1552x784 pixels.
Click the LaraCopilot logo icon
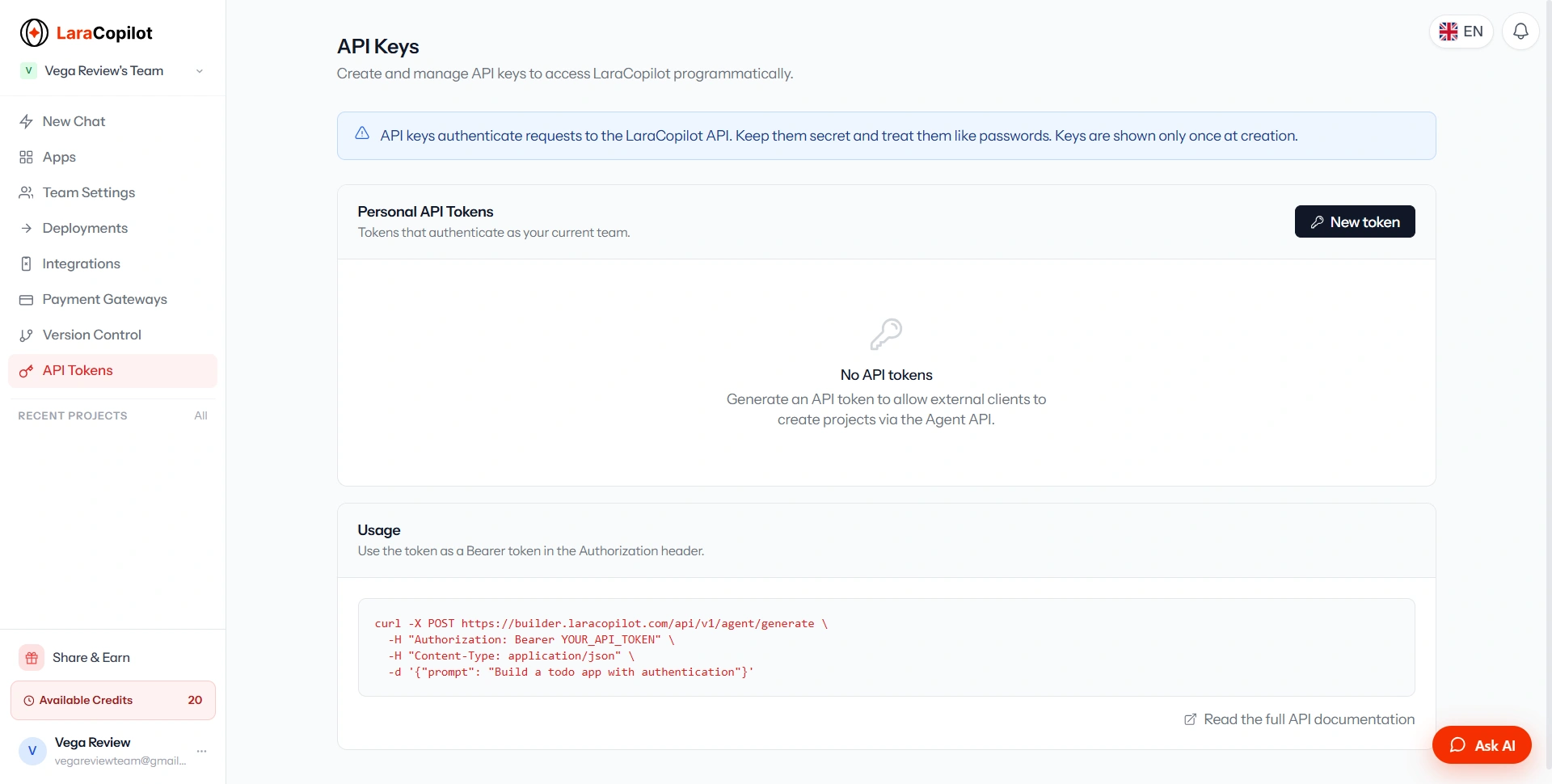(34, 33)
